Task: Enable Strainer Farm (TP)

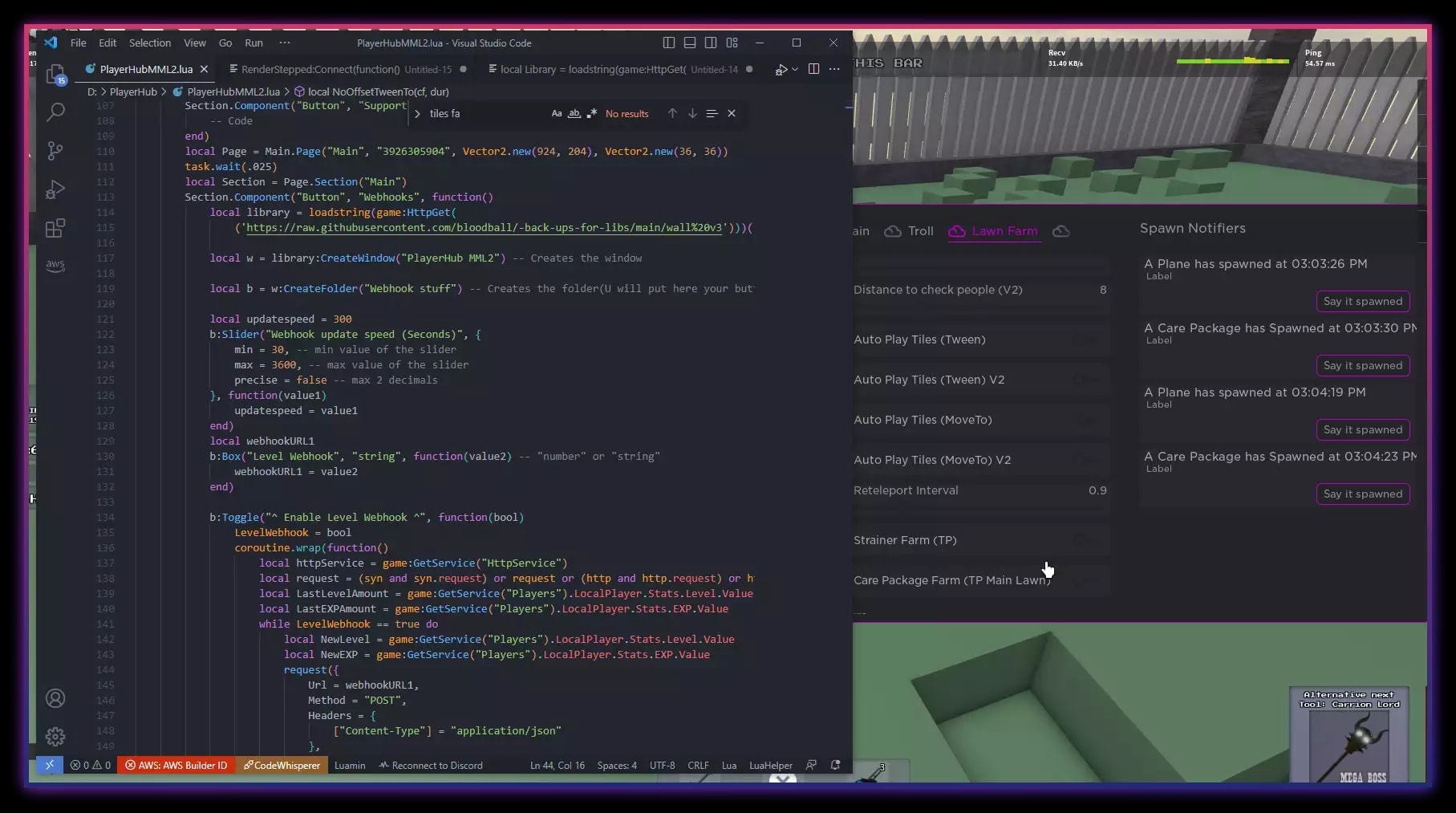Action: (x=1086, y=540)
